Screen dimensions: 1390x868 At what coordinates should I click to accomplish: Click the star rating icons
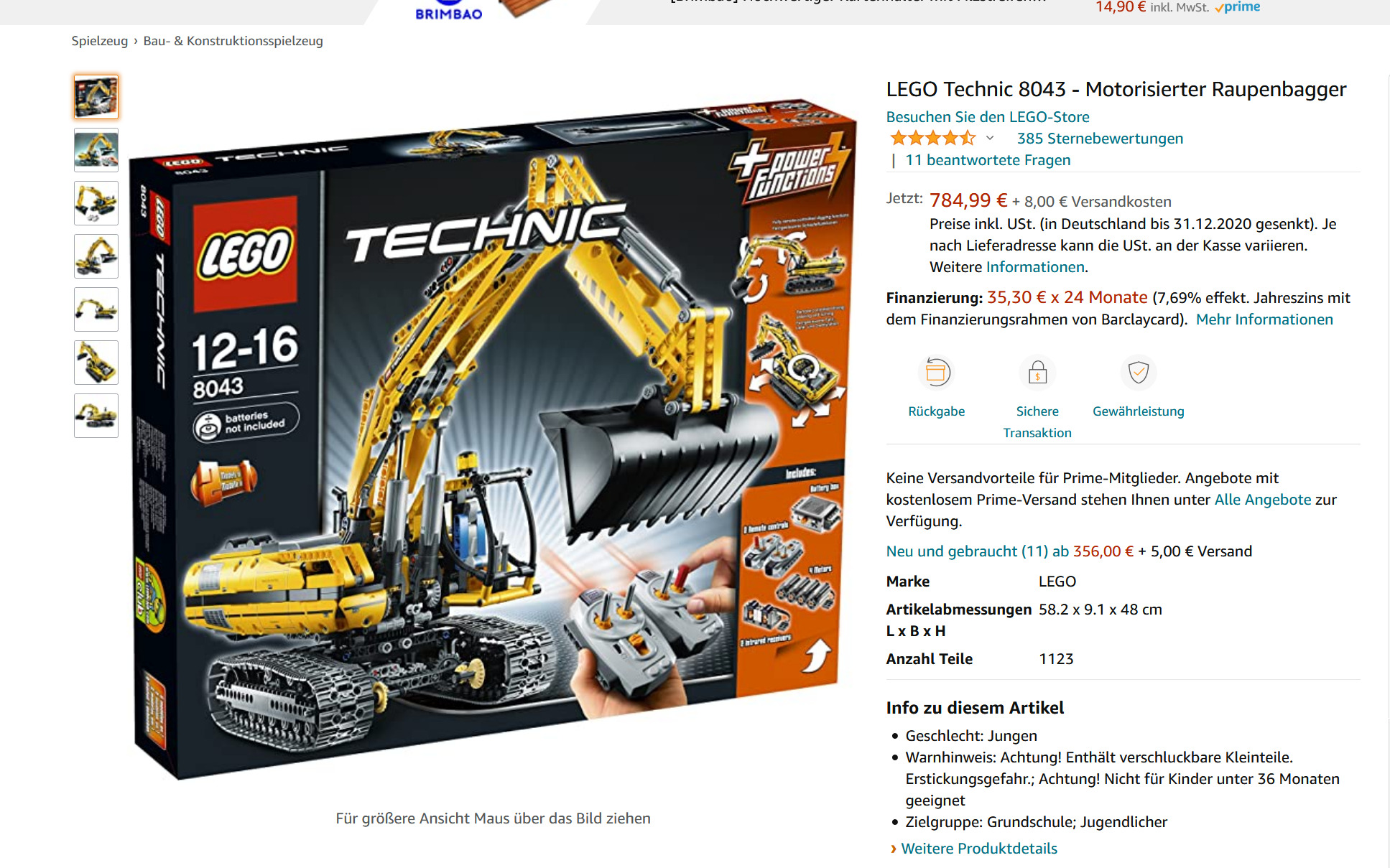[932, 138]
